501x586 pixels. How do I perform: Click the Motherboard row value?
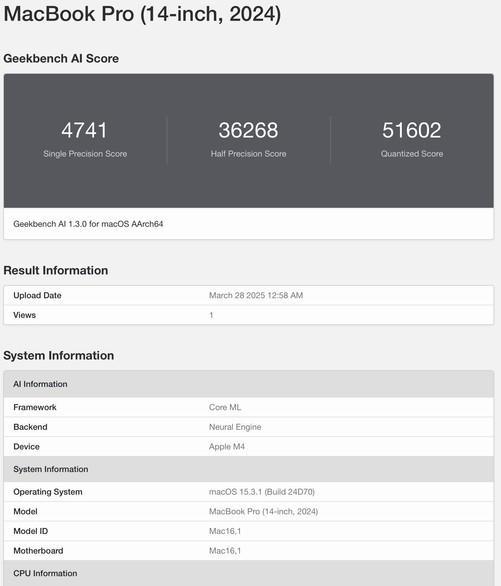225,551
